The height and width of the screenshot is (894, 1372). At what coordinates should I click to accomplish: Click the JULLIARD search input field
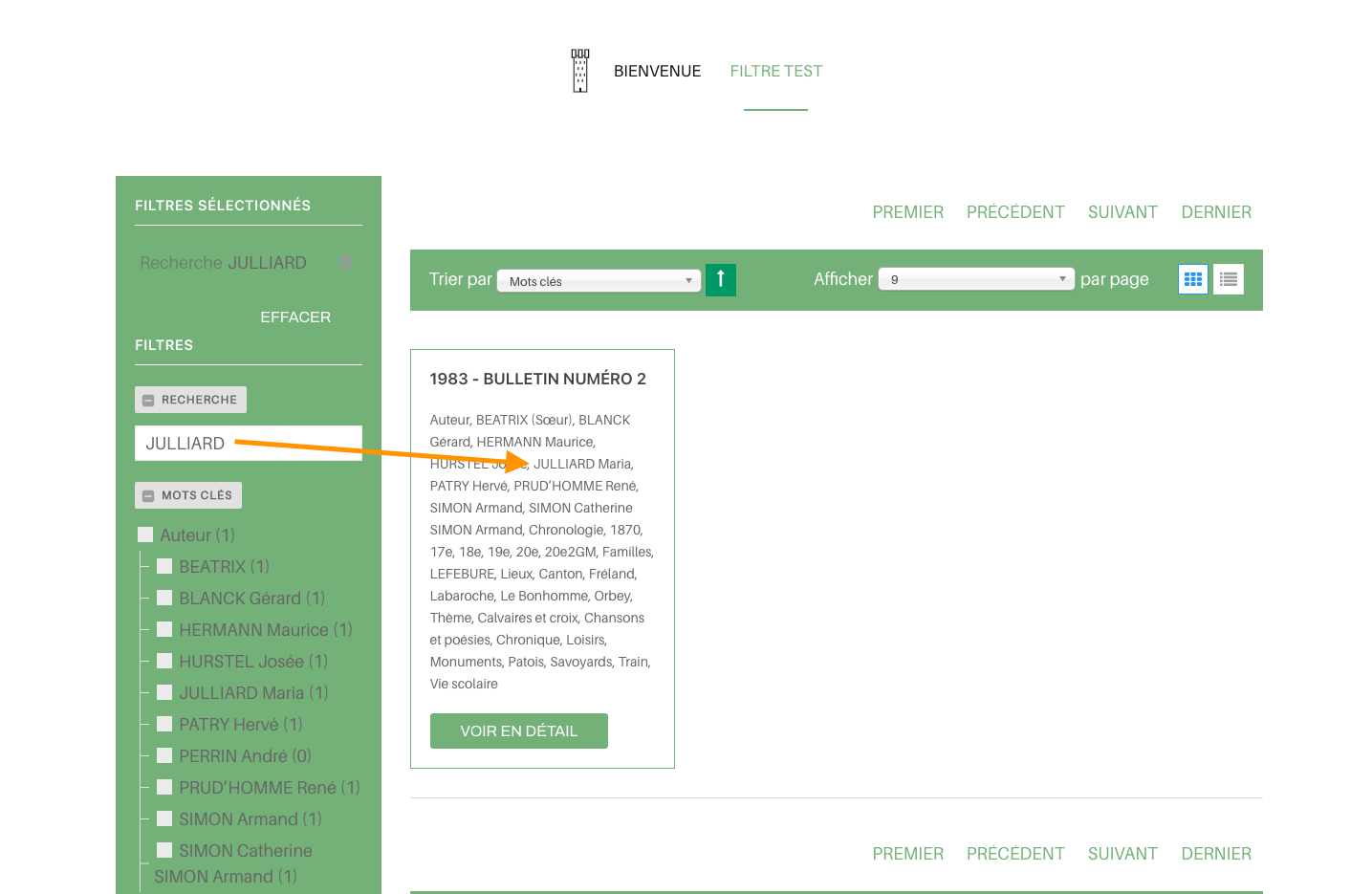coord(249,443)
